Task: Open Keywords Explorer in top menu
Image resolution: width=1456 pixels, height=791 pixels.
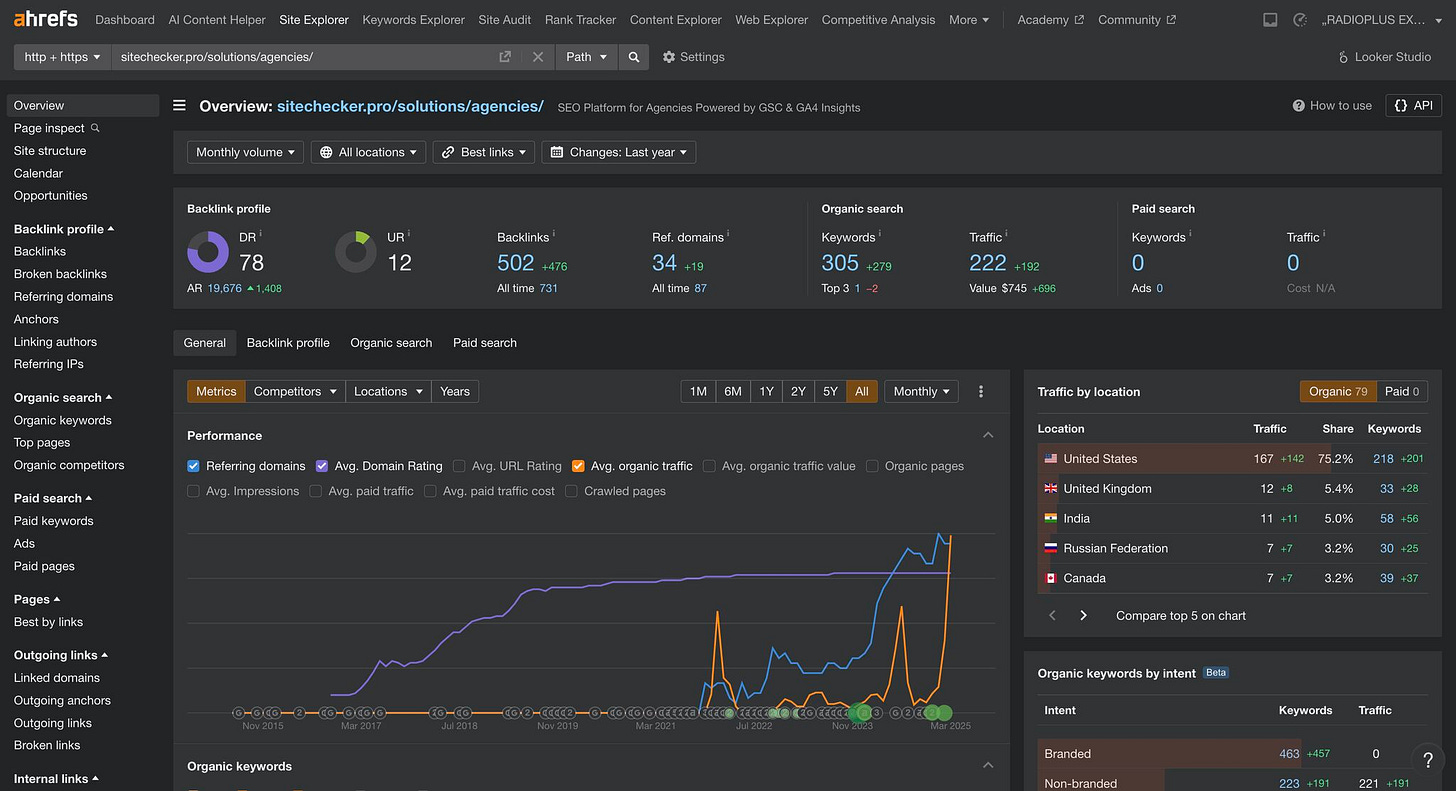Action: [413, 19]
